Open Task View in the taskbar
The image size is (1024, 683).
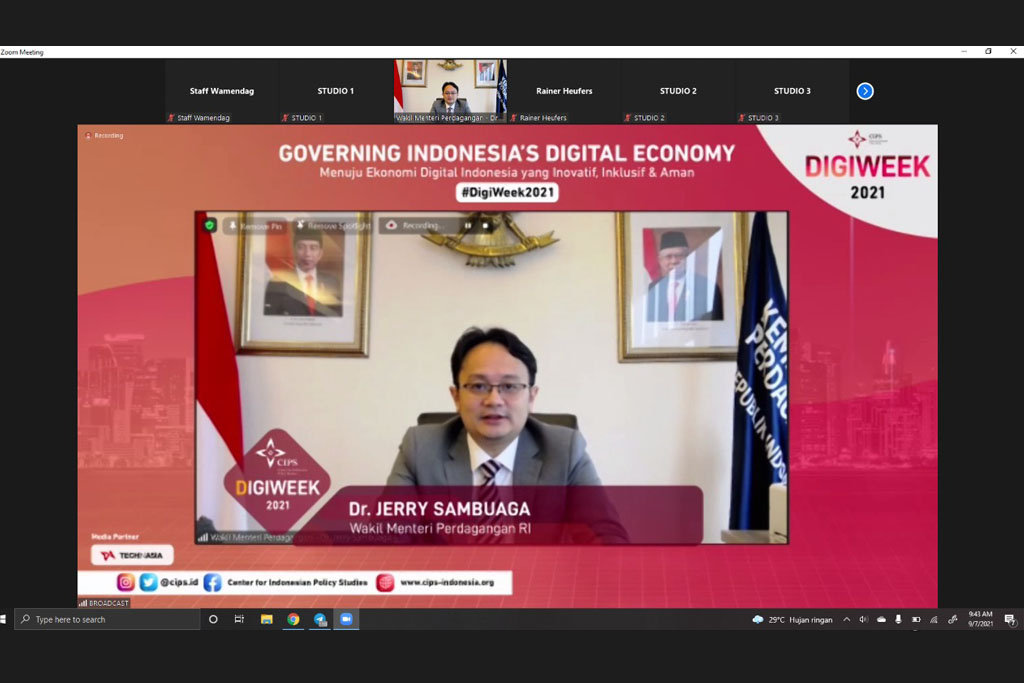pos(239,619)
